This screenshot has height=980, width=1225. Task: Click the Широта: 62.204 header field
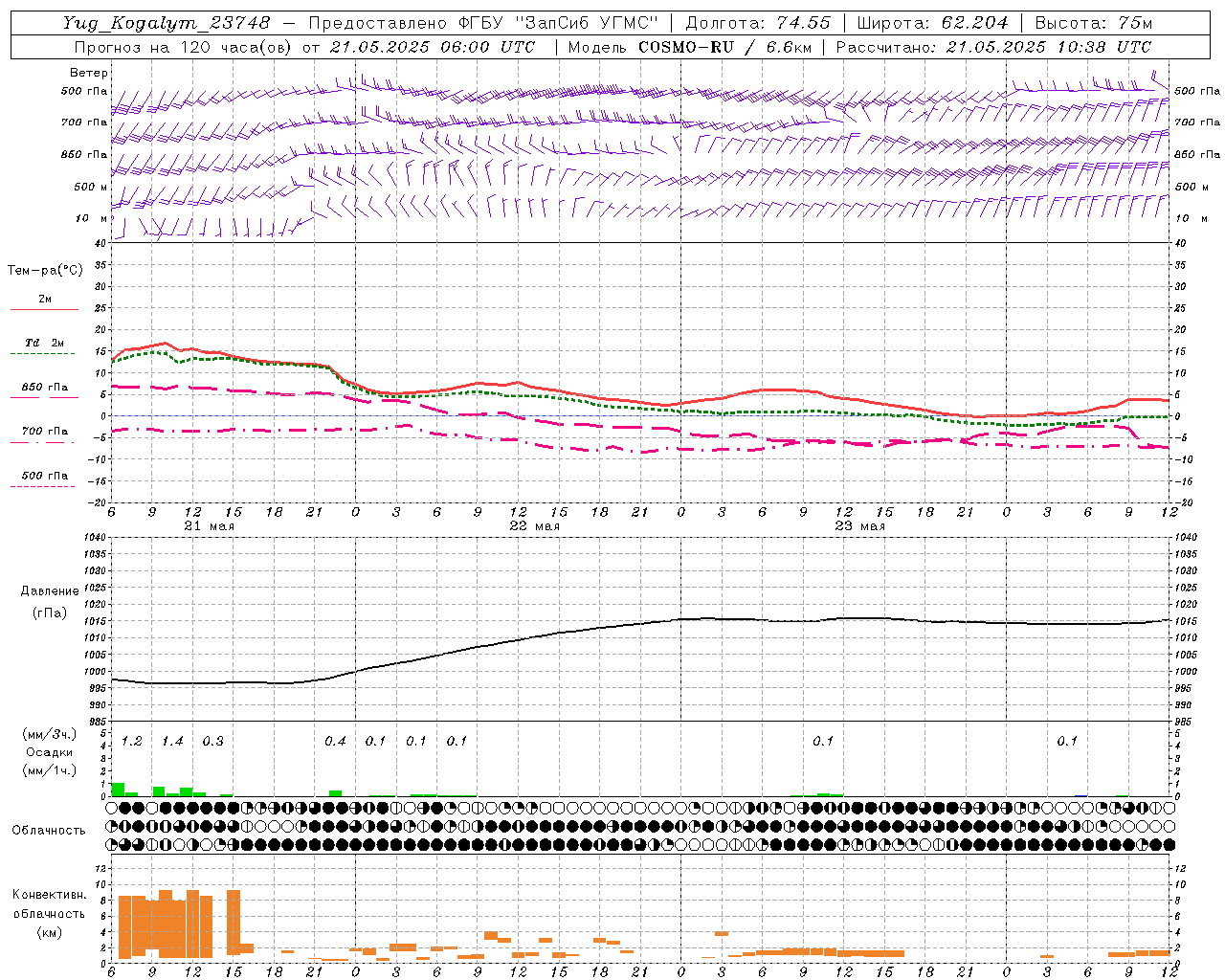click(x=931, y=23)
